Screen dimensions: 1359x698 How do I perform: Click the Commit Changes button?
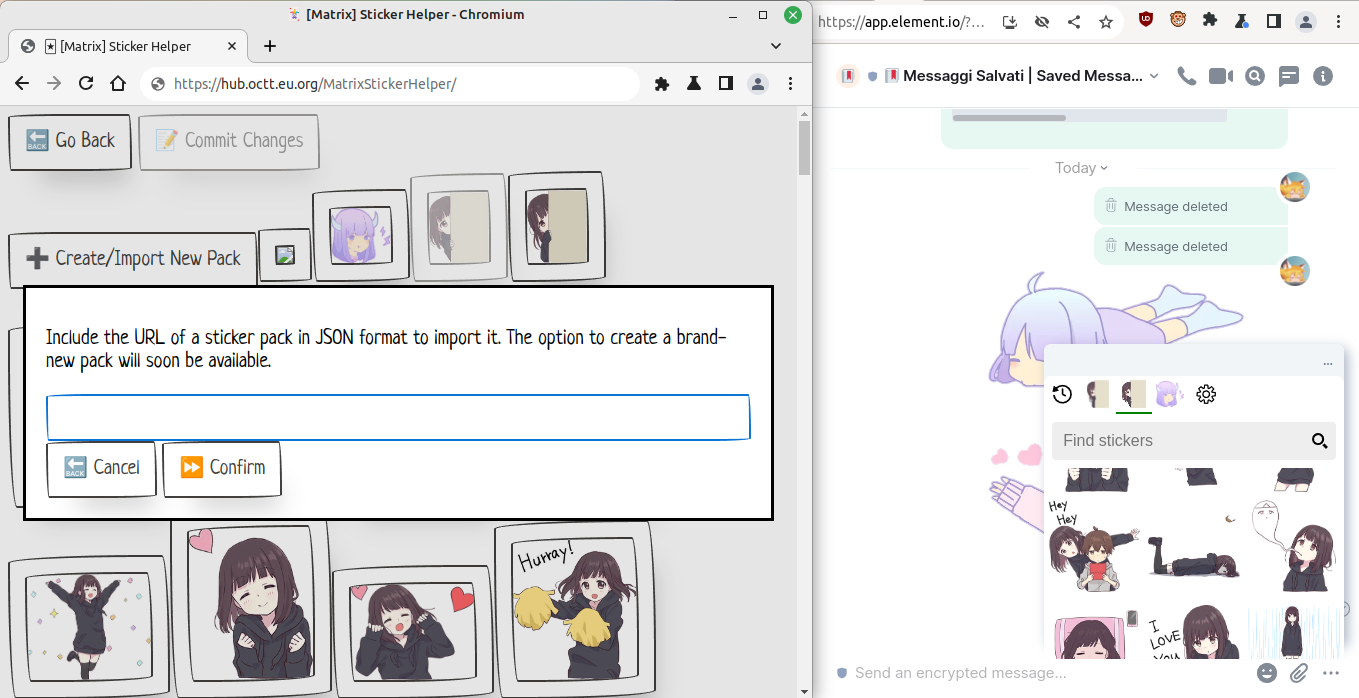[x=229, y=141]
